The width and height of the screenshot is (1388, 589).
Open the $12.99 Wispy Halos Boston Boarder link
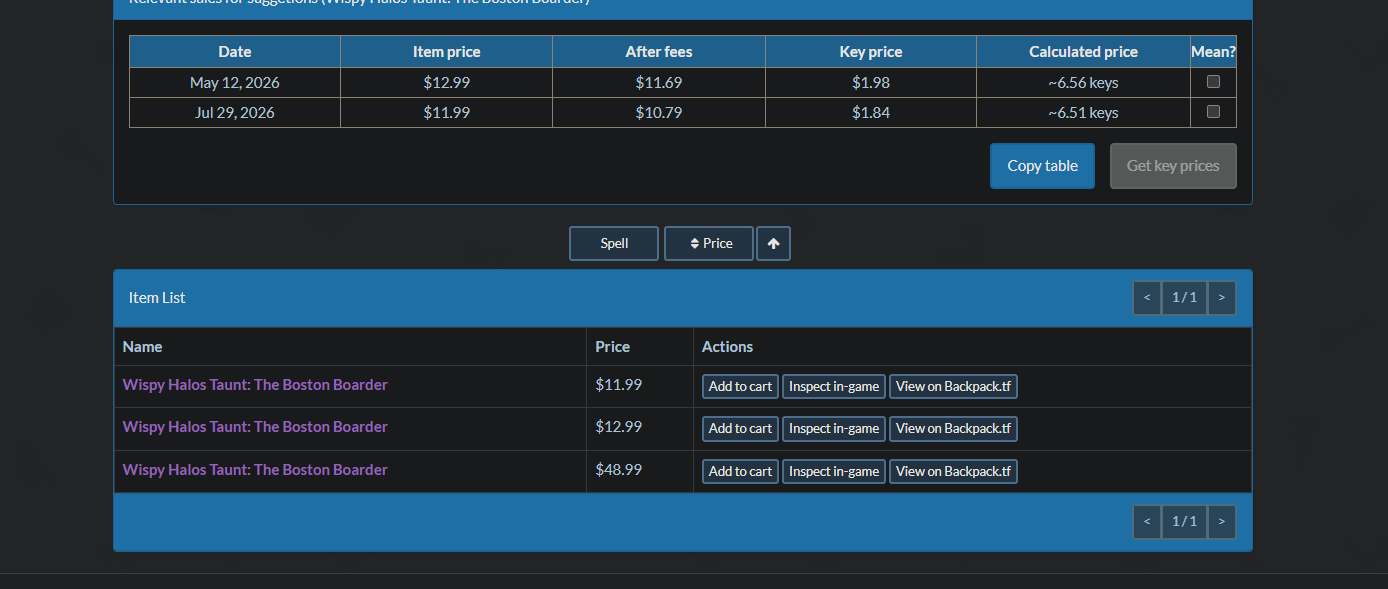point(255,427)
